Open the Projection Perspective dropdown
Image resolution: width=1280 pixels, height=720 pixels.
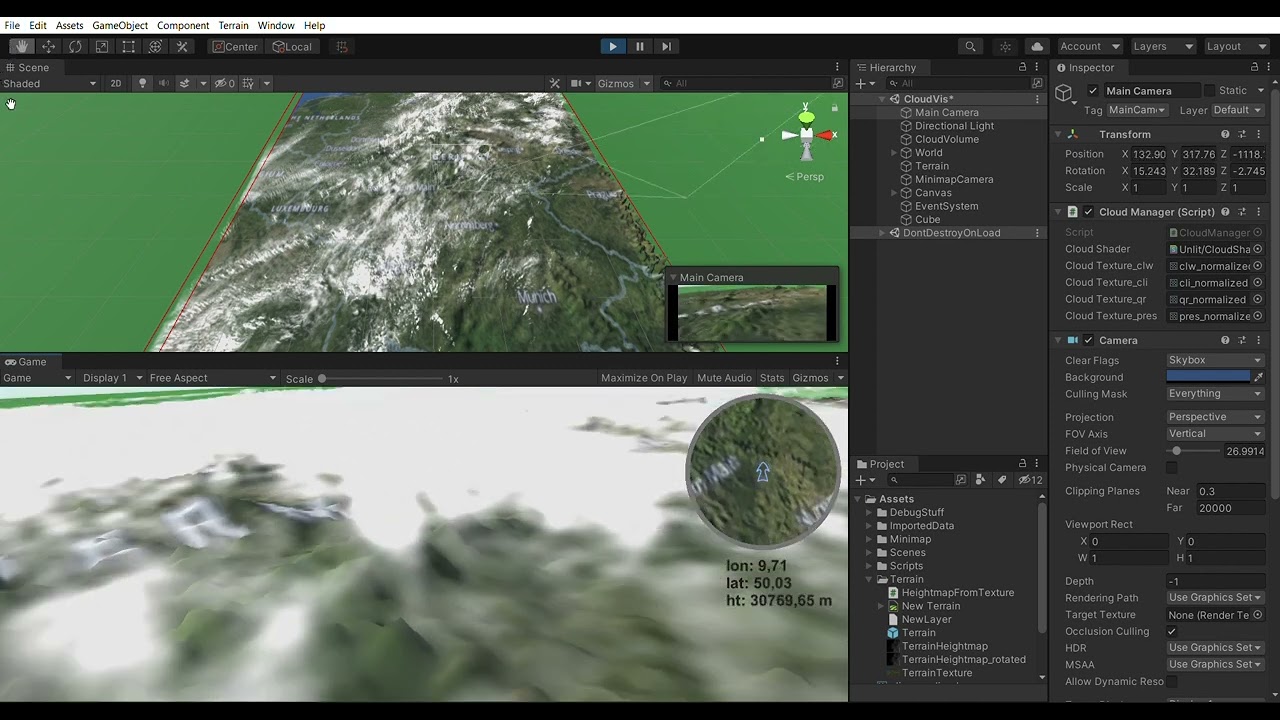pos(1215,417)
